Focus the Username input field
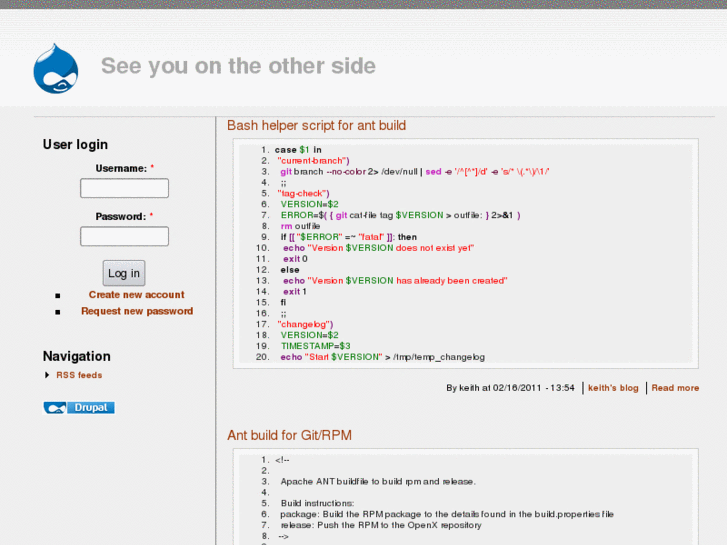Viewport: 727px width, 545px height. (124, 188)
